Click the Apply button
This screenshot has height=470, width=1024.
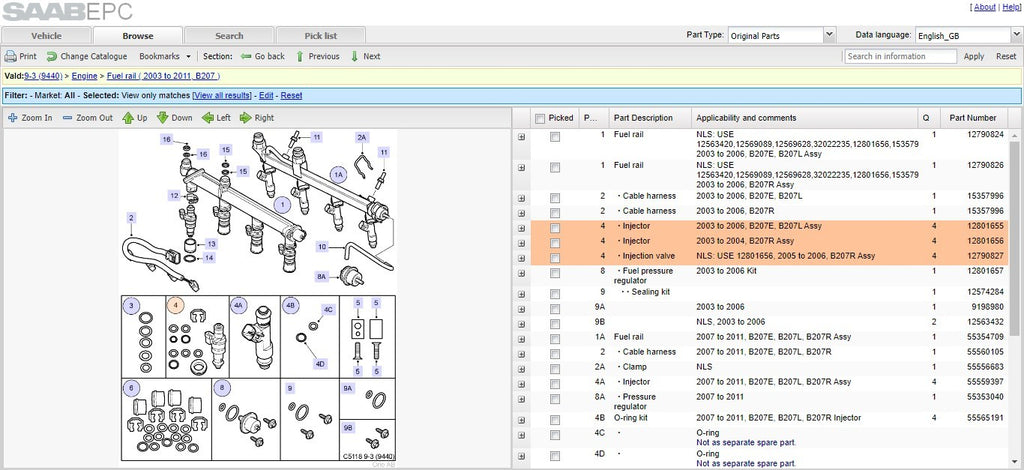click(974, 56)
